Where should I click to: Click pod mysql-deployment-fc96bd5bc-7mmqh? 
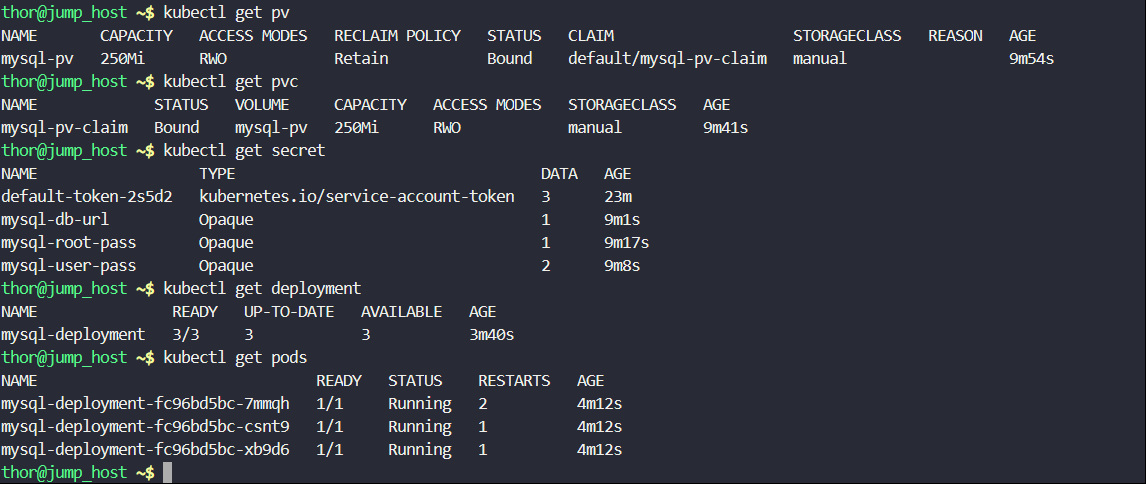145,403
